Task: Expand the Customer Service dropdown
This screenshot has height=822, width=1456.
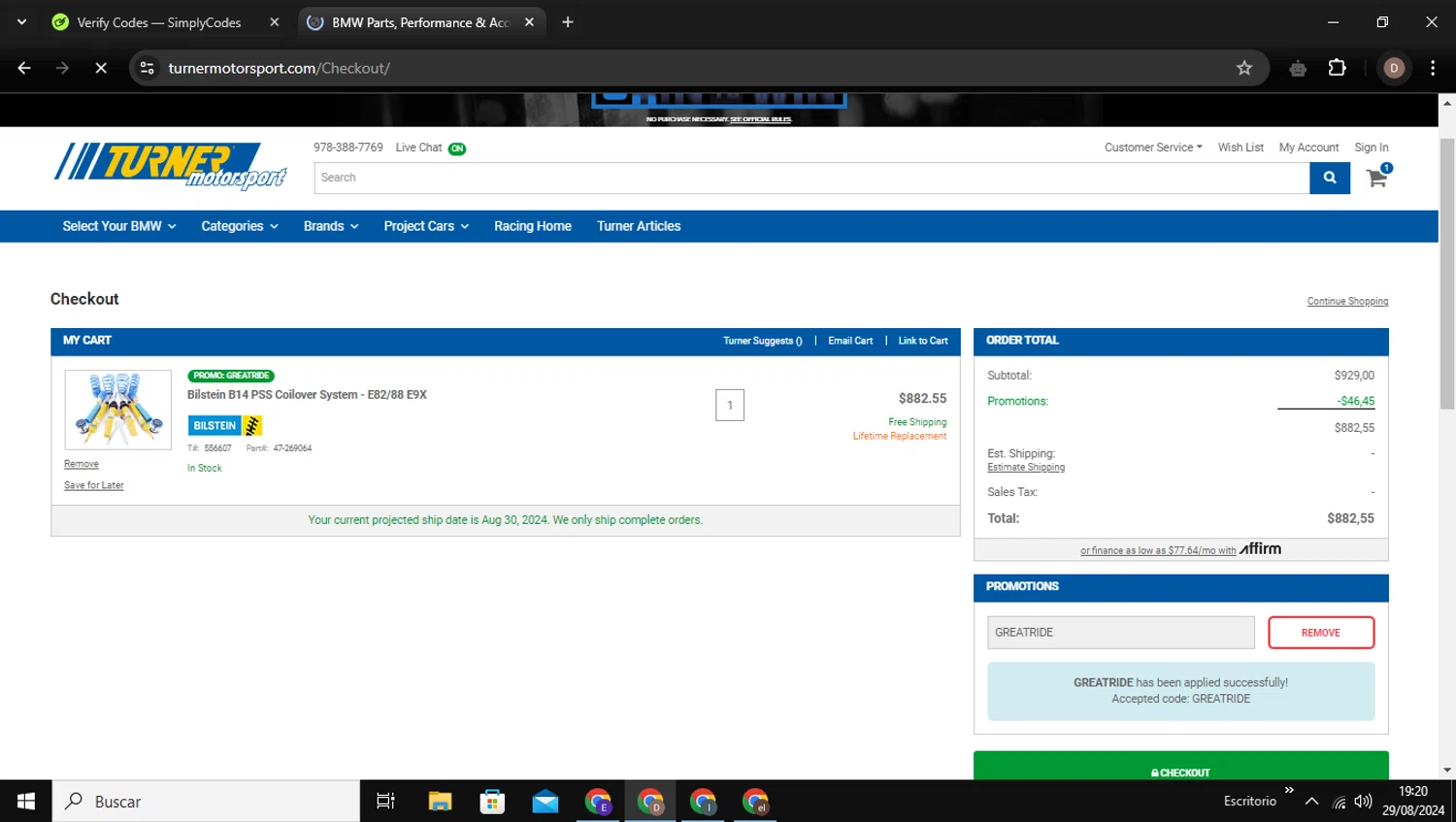Action: coord(1153,148)
